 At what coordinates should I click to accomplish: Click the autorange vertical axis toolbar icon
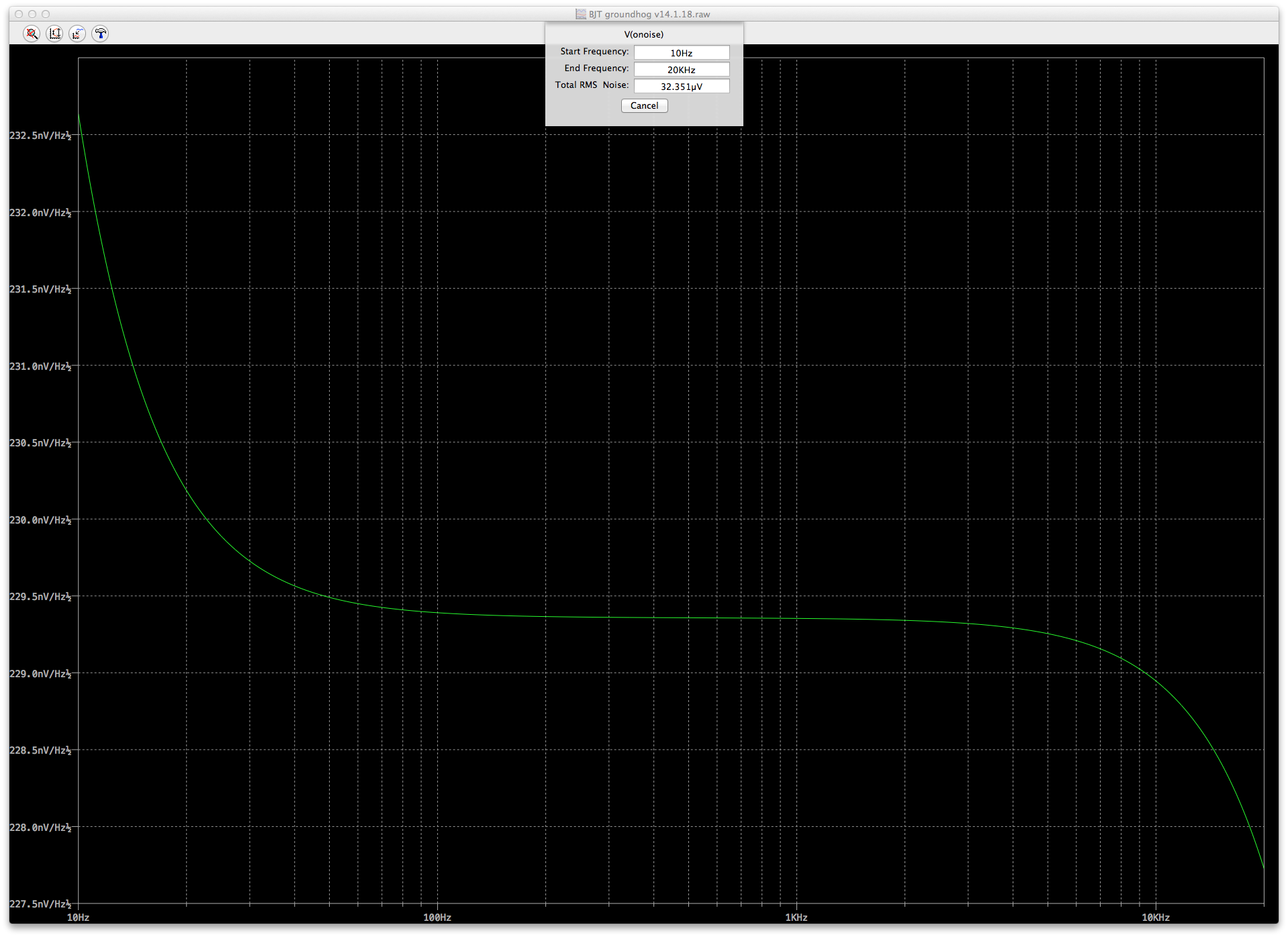tap(54, 34)
